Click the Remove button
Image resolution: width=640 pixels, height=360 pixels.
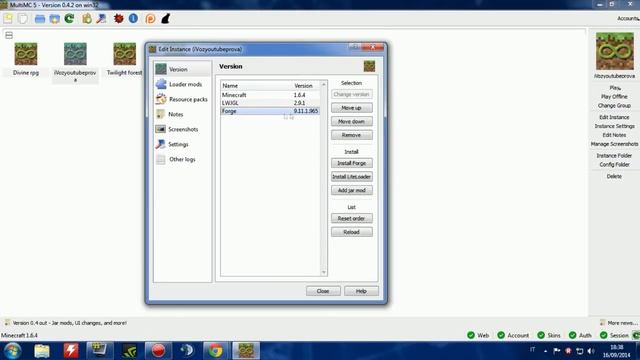[351, 135]
